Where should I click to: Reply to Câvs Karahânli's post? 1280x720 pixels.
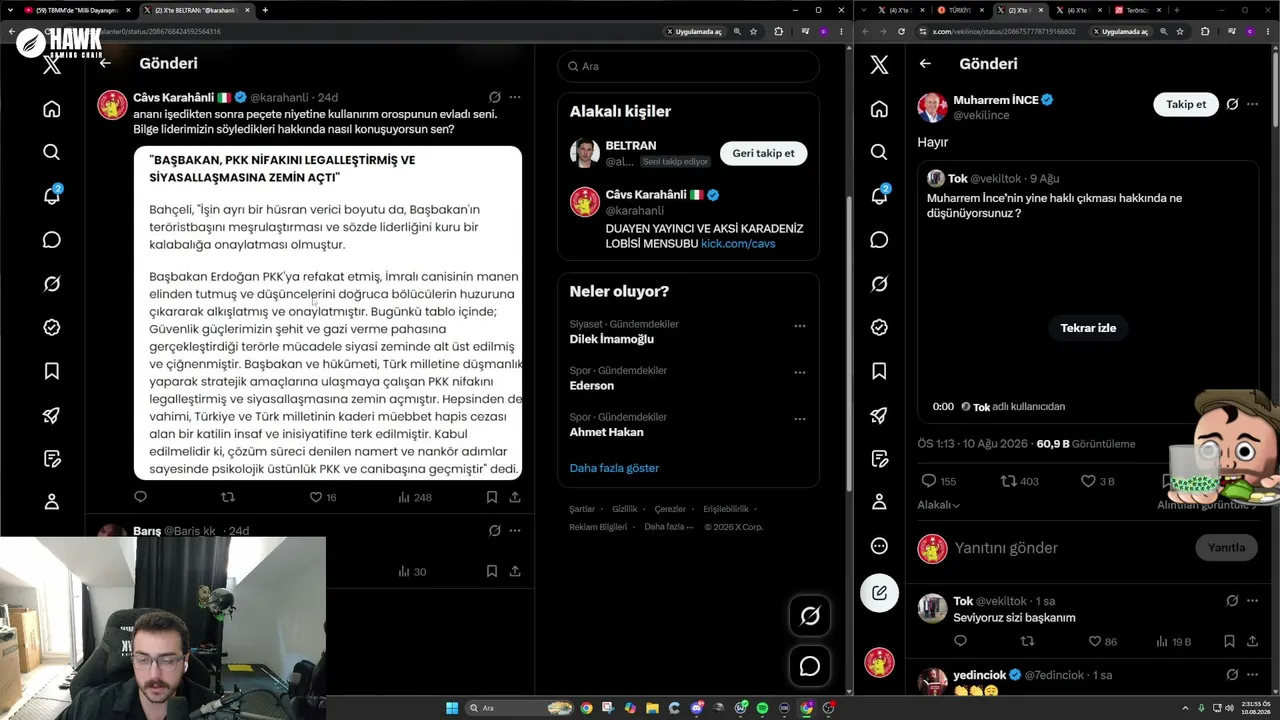[x=140, y=497]
